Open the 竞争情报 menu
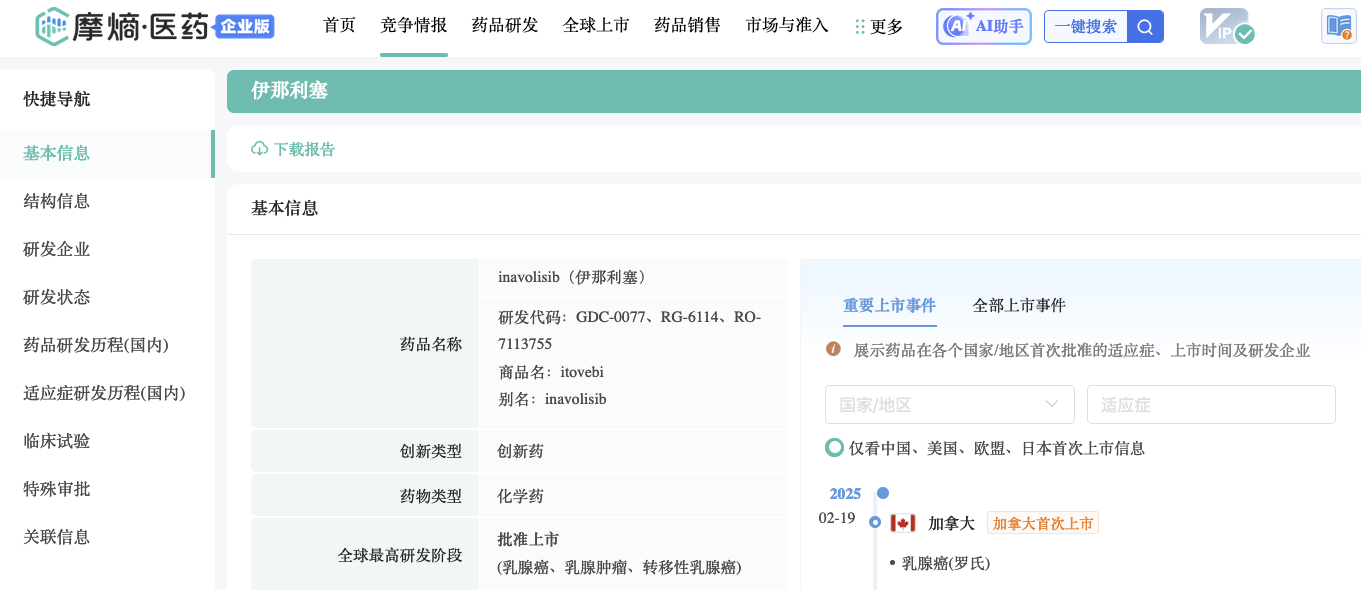 [413, 26]
